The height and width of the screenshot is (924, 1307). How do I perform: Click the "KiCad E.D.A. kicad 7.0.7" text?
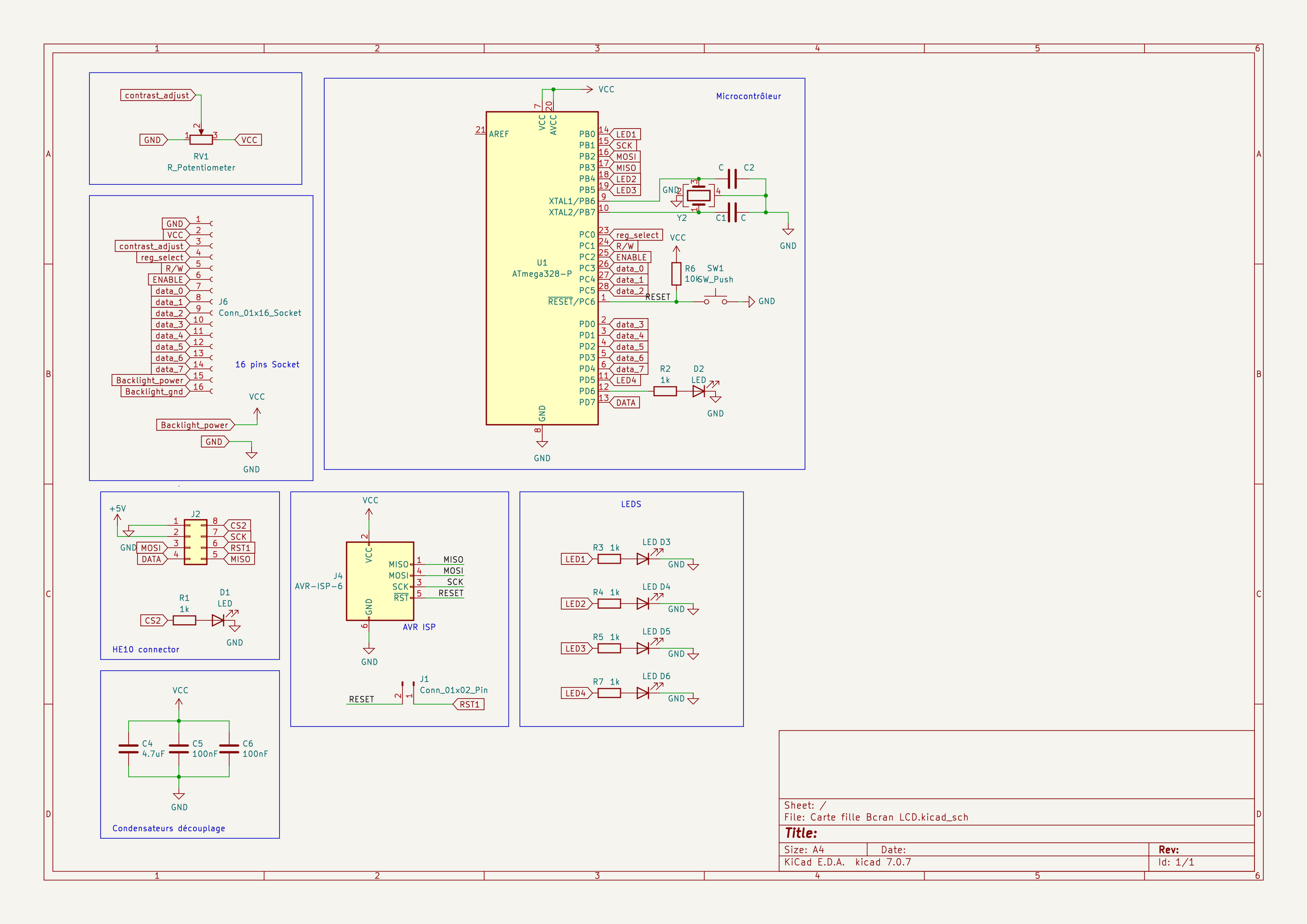coord(848,862)
